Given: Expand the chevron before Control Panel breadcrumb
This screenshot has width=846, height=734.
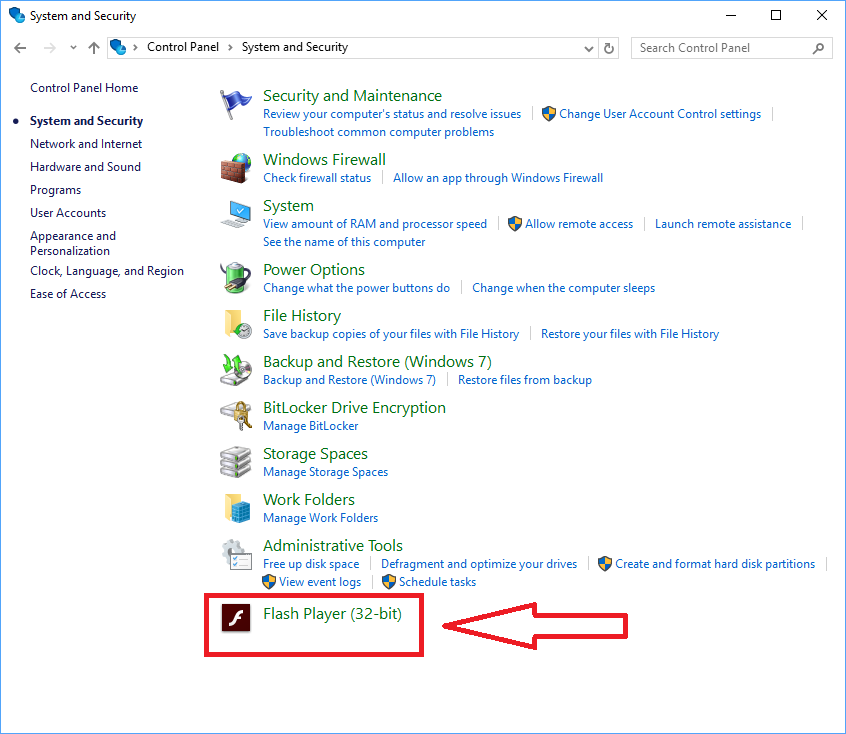Looking at the screenshot, I should pyautogui.click(x=135, y=47).
